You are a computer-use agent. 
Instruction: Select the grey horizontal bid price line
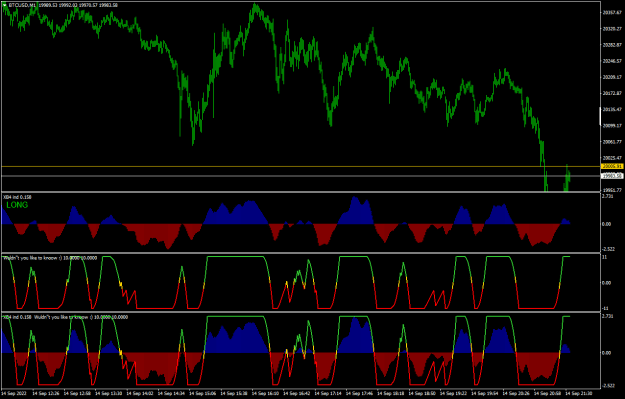tap(301, 176)
